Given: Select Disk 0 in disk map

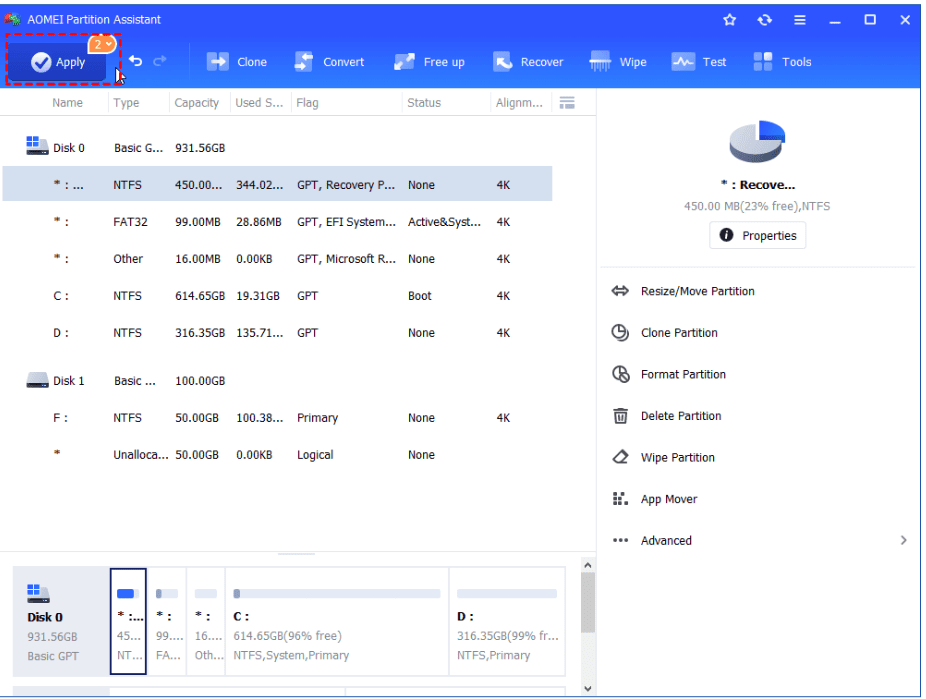Looking at the screenshot, I should click(x=61, y=622).
